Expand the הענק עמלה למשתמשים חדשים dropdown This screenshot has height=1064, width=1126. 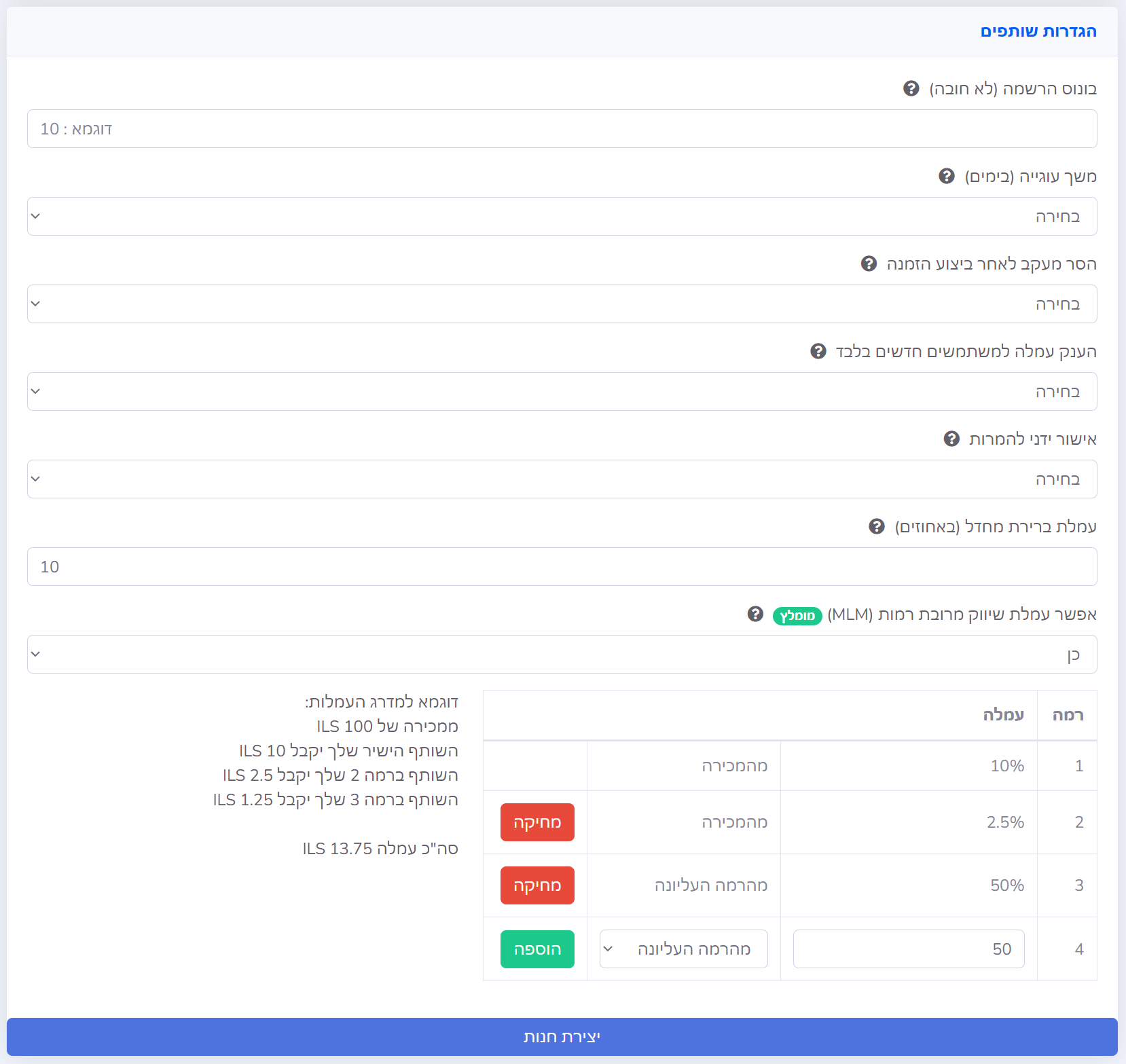(562, 392)
